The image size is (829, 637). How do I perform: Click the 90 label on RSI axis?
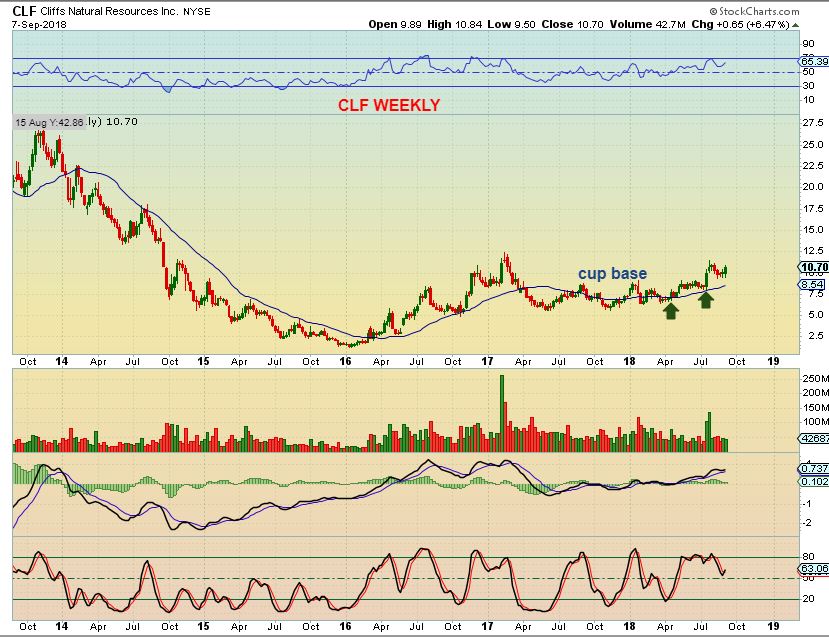(x=808, y=44)
